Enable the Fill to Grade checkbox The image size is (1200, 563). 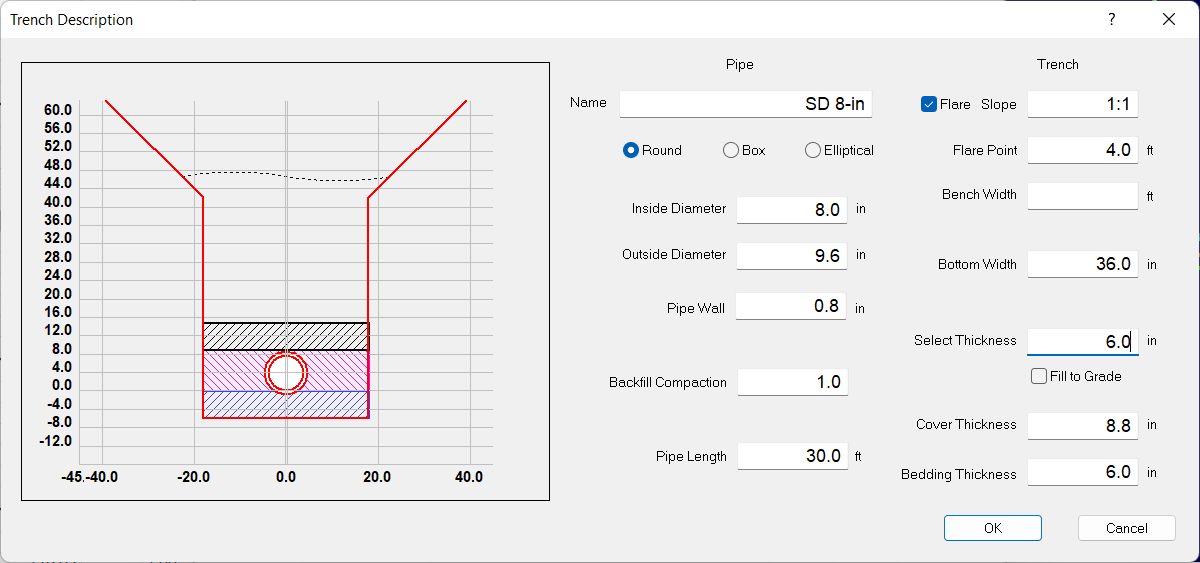tap(1039, 376)
